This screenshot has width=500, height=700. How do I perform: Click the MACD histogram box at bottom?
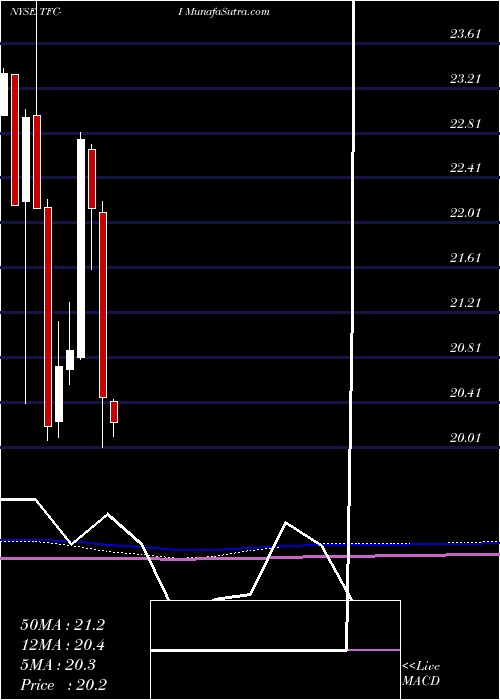point(275,650)
